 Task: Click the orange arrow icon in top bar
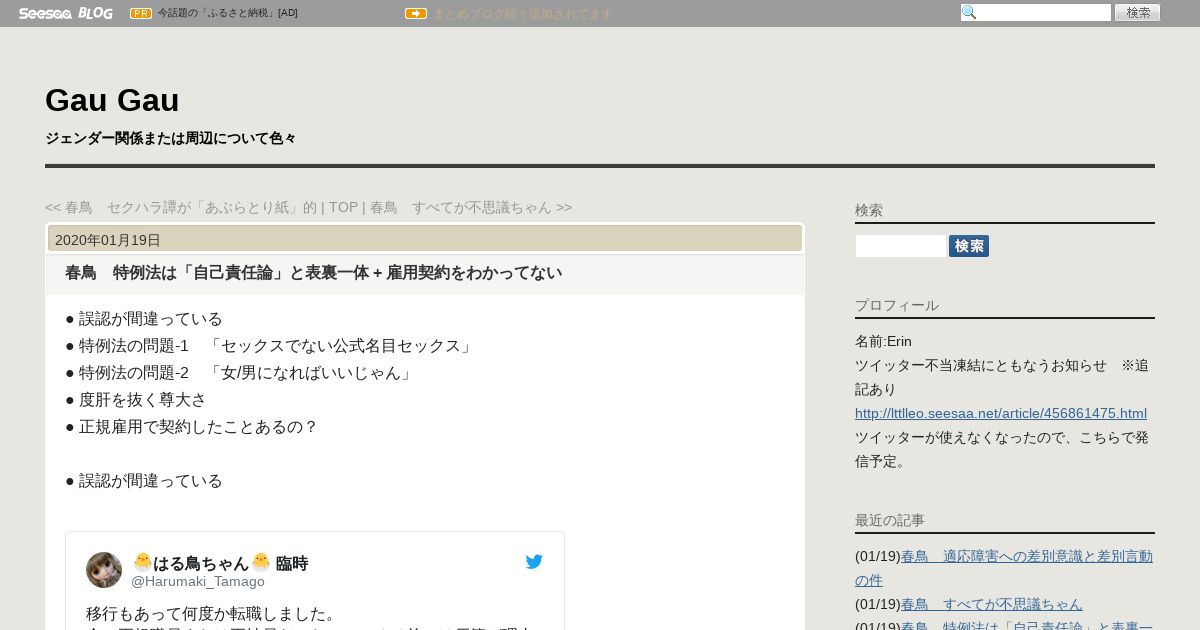pos(416,13)
